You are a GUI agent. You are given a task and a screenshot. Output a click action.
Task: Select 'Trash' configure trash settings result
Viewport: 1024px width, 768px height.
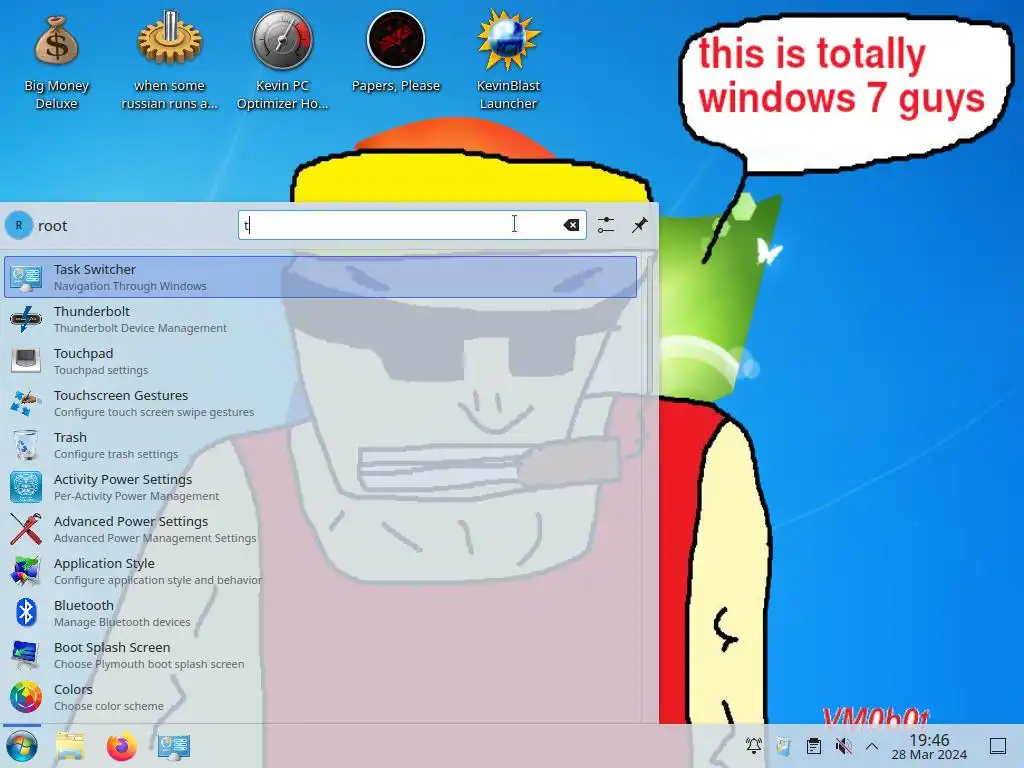321,445
